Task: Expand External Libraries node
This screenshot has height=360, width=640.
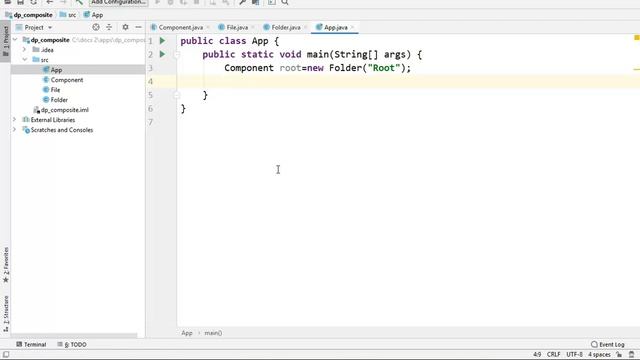Action: (x=15, y=120)
